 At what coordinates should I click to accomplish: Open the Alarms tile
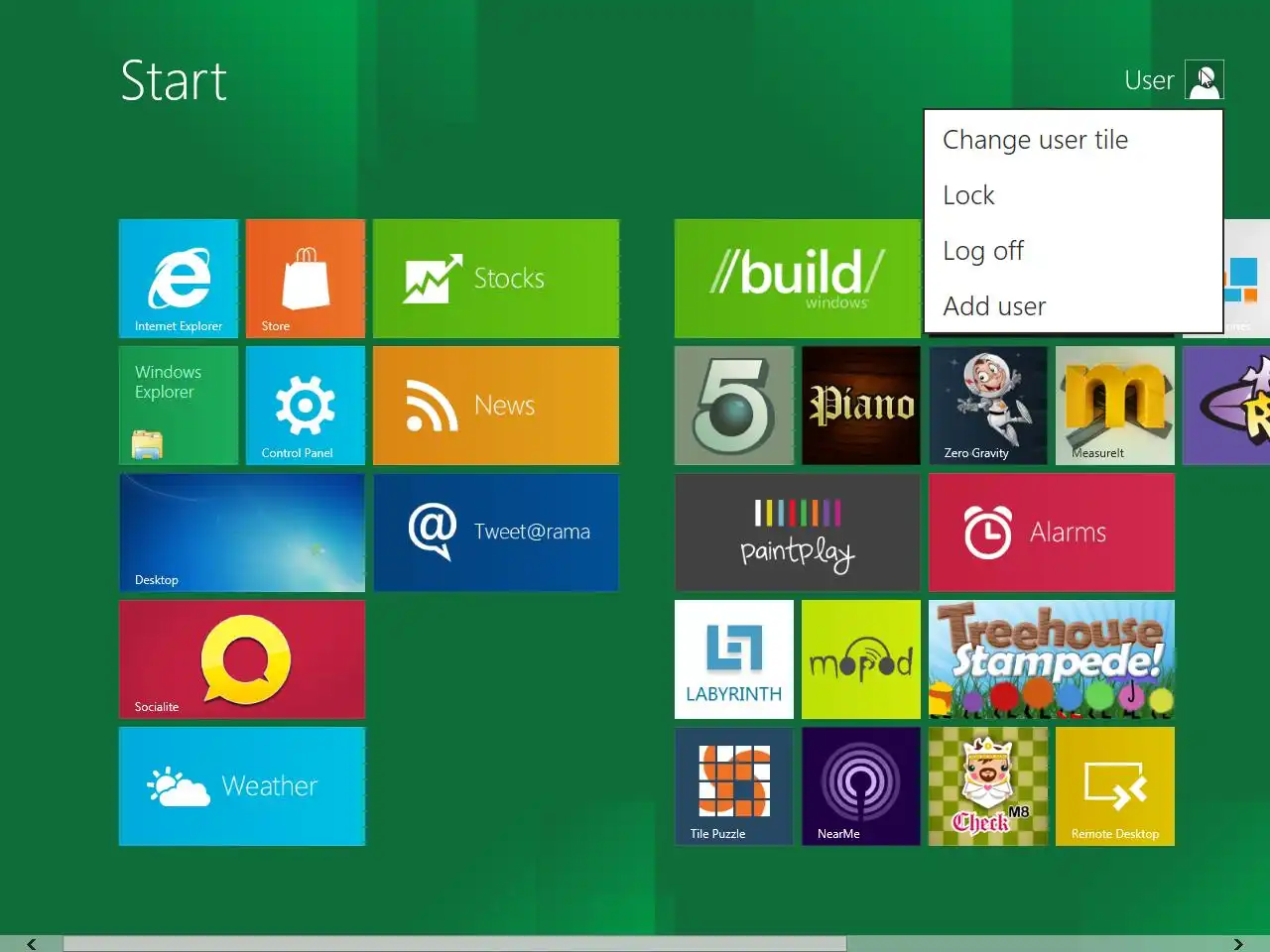pos(1052,533)
